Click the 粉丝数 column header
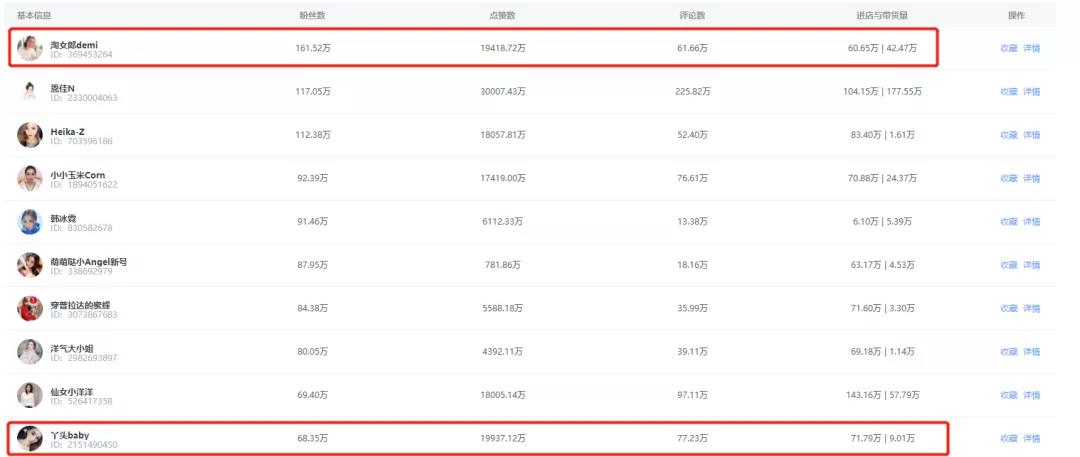 point(312,15)
